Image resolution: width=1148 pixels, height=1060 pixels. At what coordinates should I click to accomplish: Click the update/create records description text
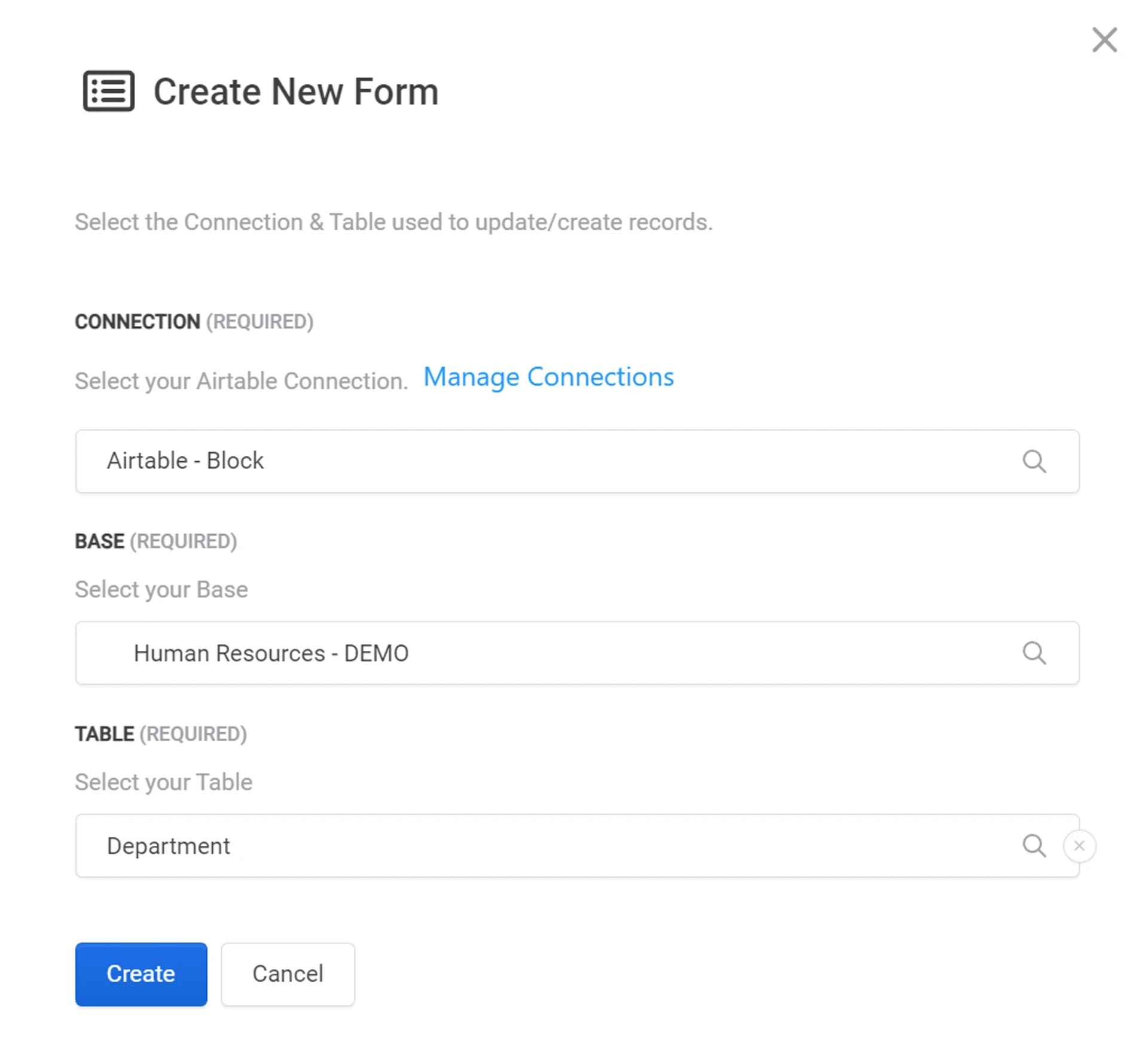pyautogui.click(x=393, y=222)
